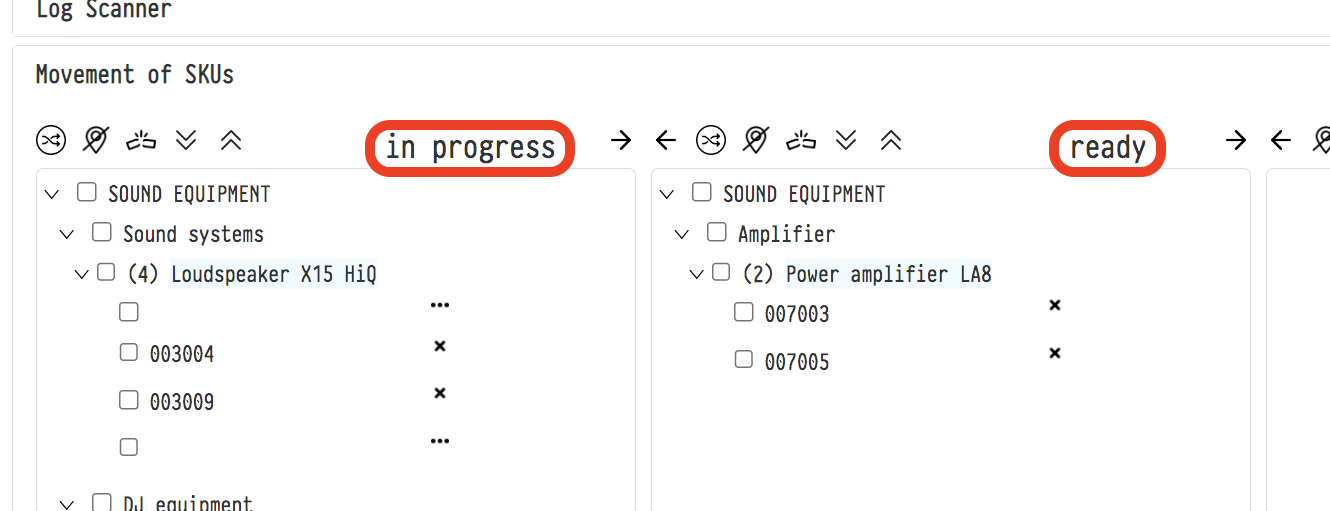
Task: Collapse all items in the in progress column
Action: point(231,141)
